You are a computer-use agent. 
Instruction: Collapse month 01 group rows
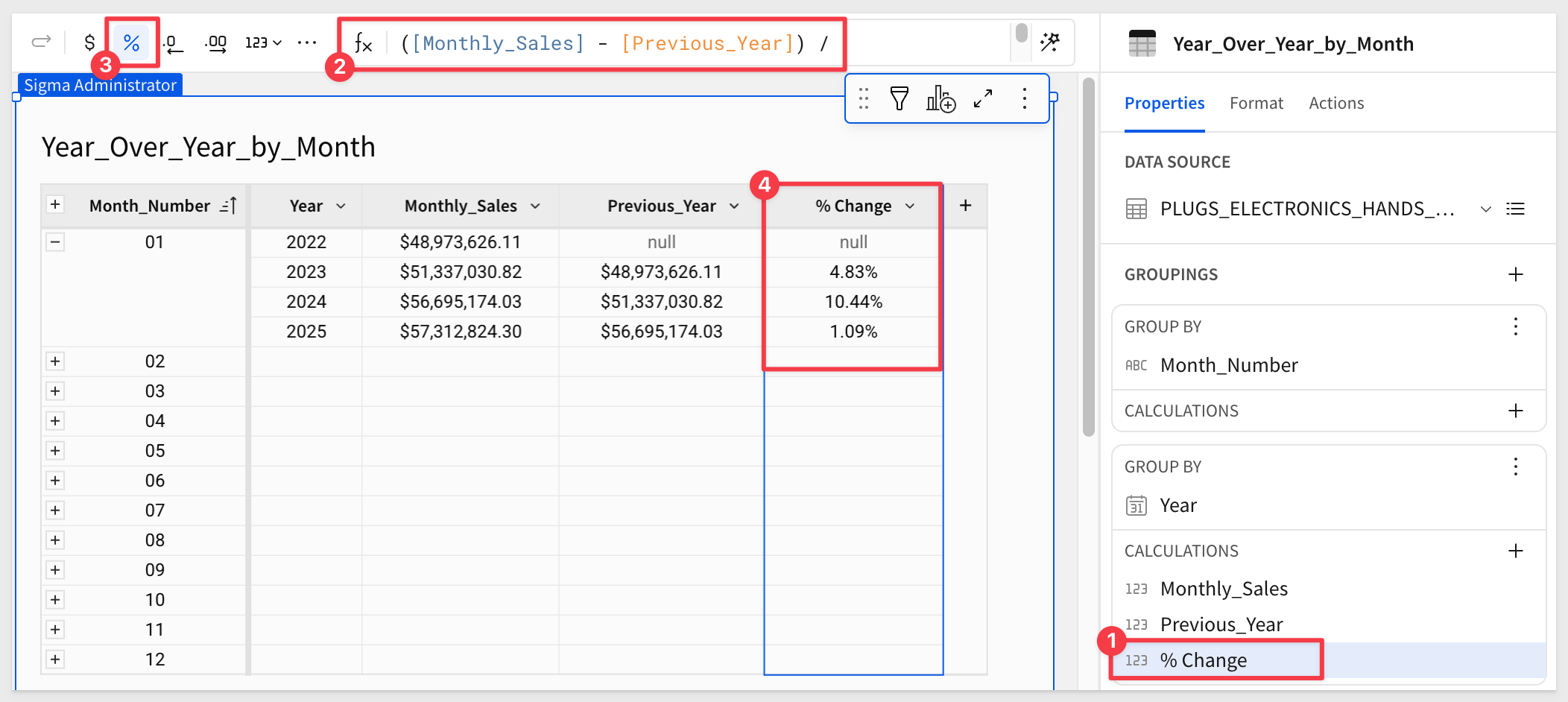click(x=55, y=242)
